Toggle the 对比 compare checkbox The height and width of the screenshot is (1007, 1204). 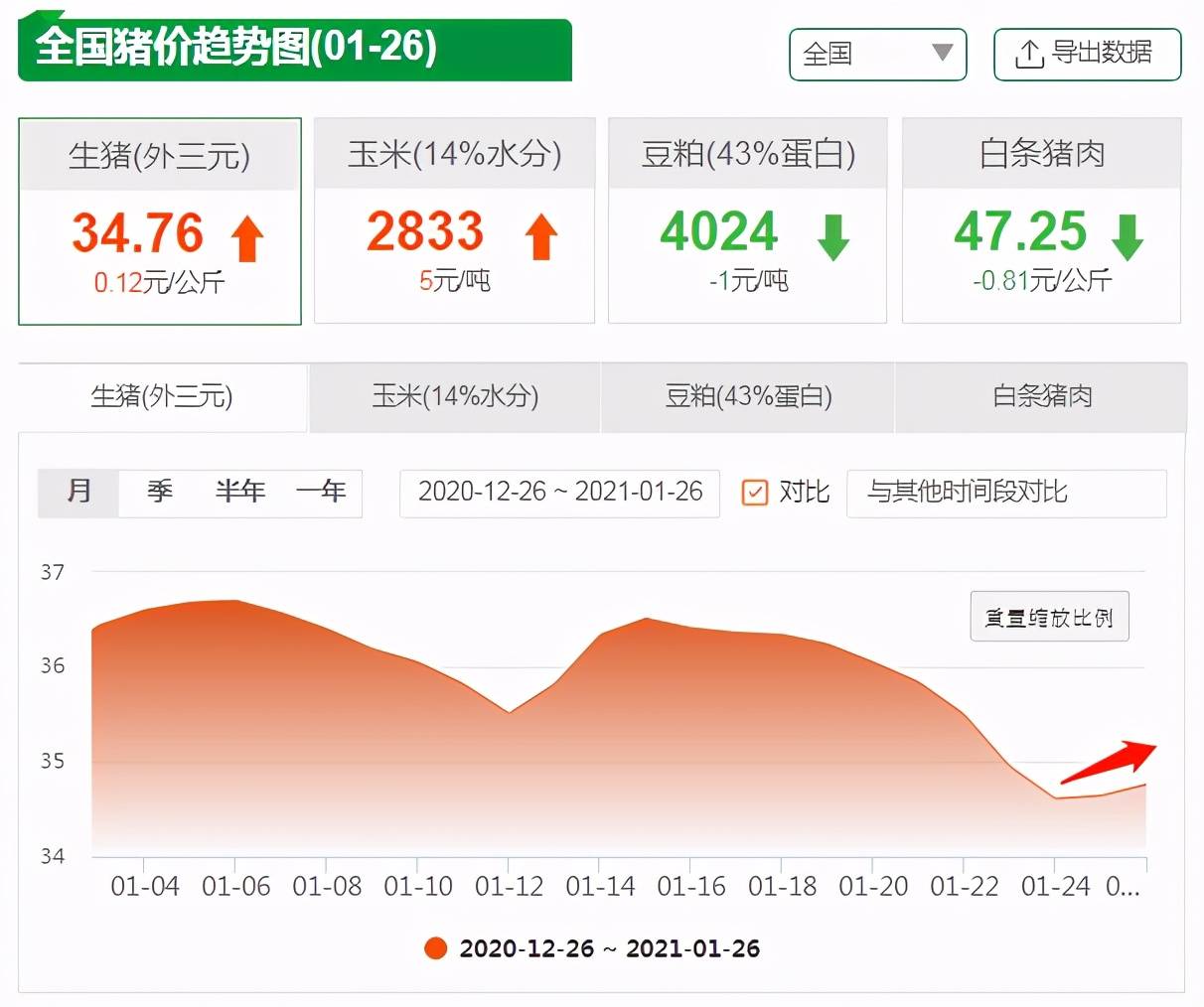point(755,493)
